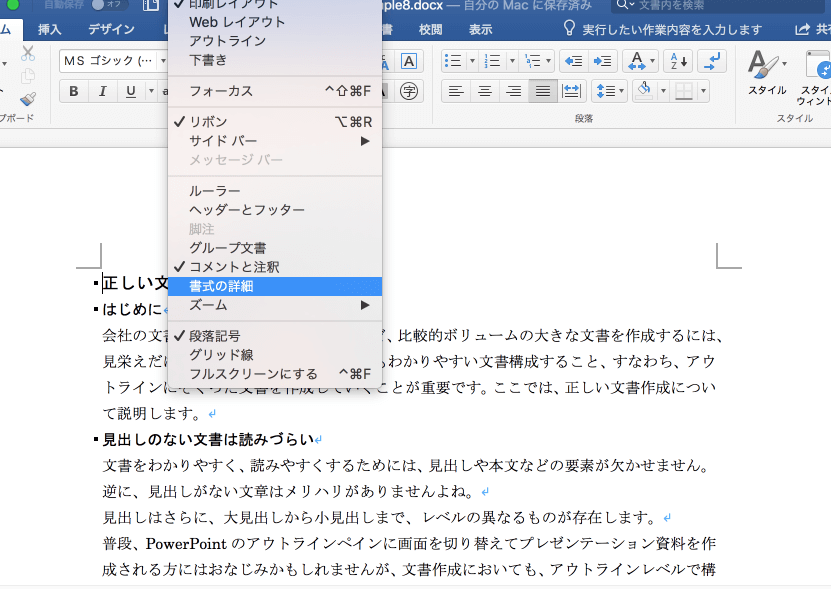Expand the numbered list style arrow
The height and width of the screenshot is (589, 831).
[x=512, y=61]
